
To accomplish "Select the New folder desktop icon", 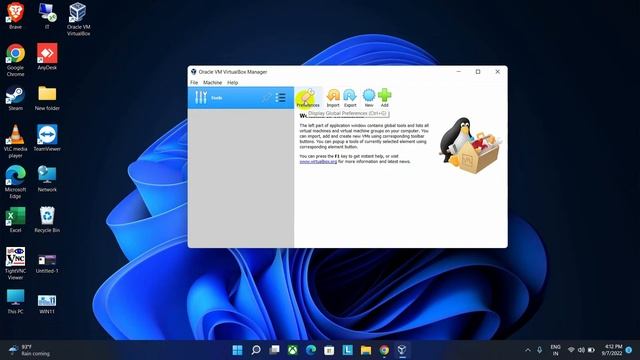I will (47, 98).
